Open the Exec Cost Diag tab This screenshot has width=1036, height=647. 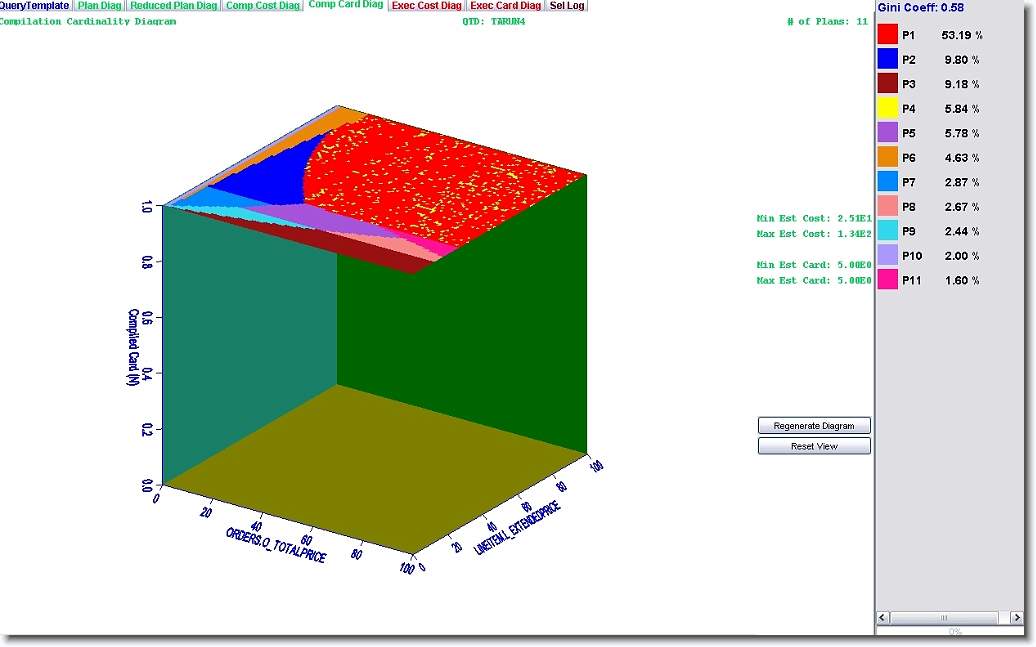click(427, 6)
